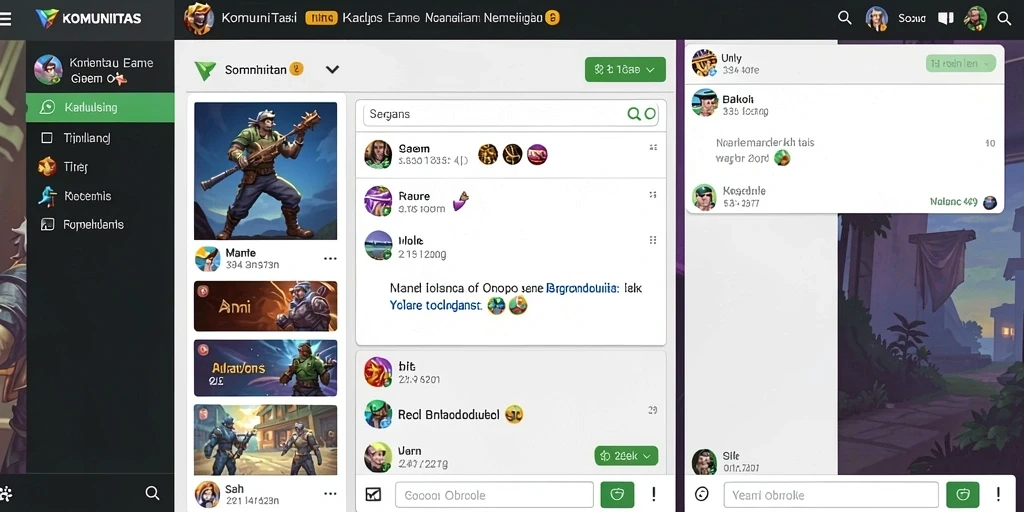Expand the chevron next to Somnhiitan

coord(332,69)
